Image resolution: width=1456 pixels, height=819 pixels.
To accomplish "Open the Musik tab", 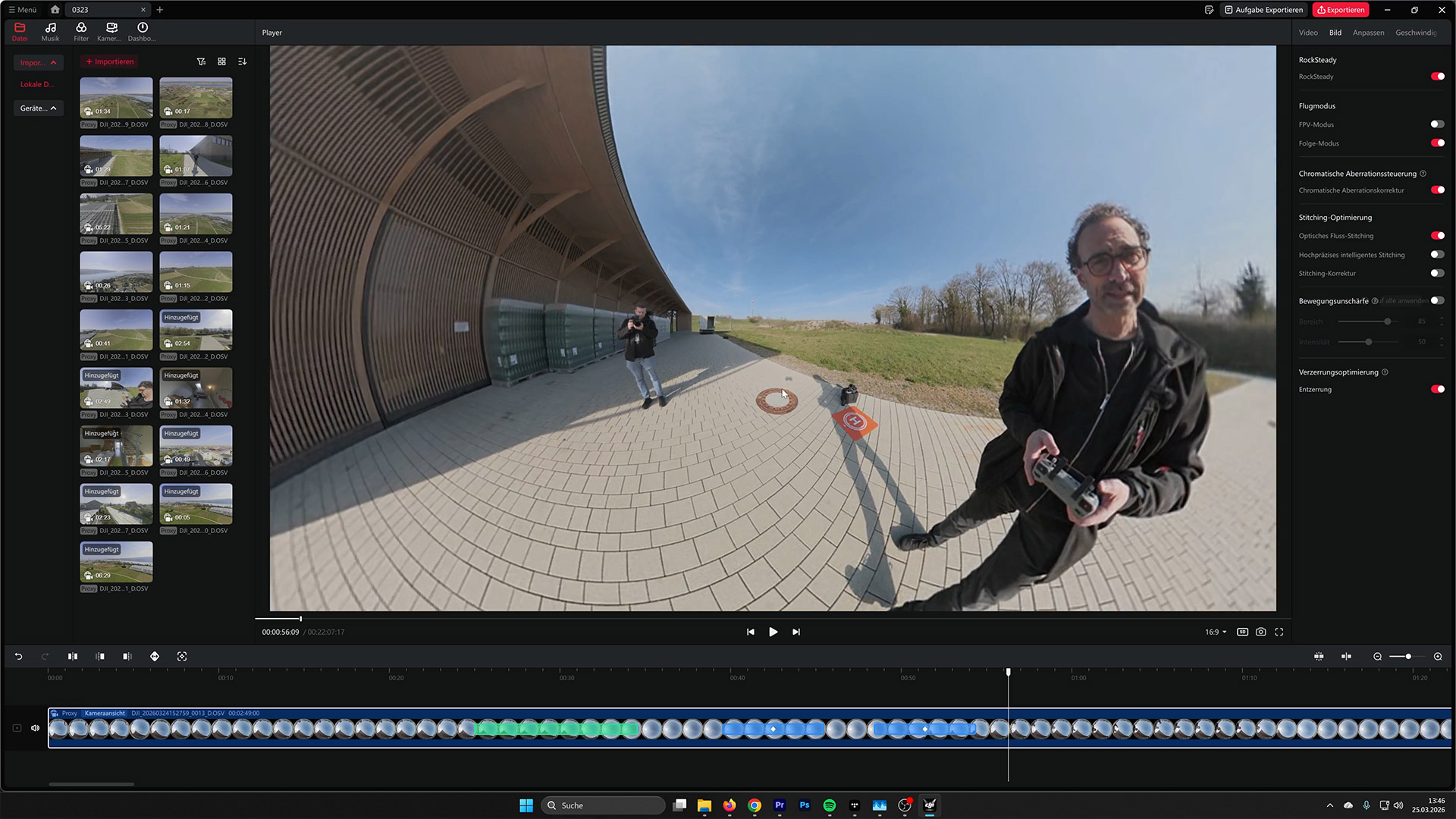I will [x=50, y=32].
